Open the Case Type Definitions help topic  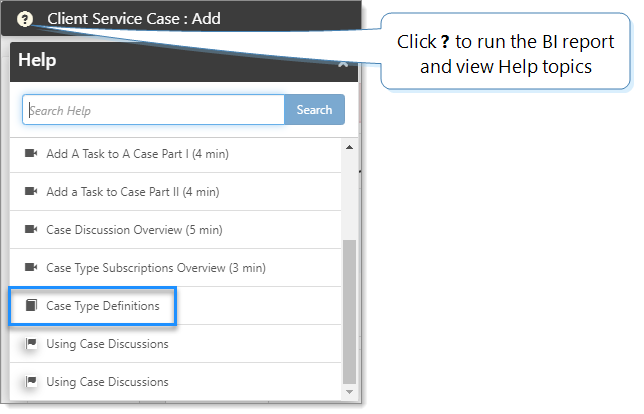pos(102,306)
